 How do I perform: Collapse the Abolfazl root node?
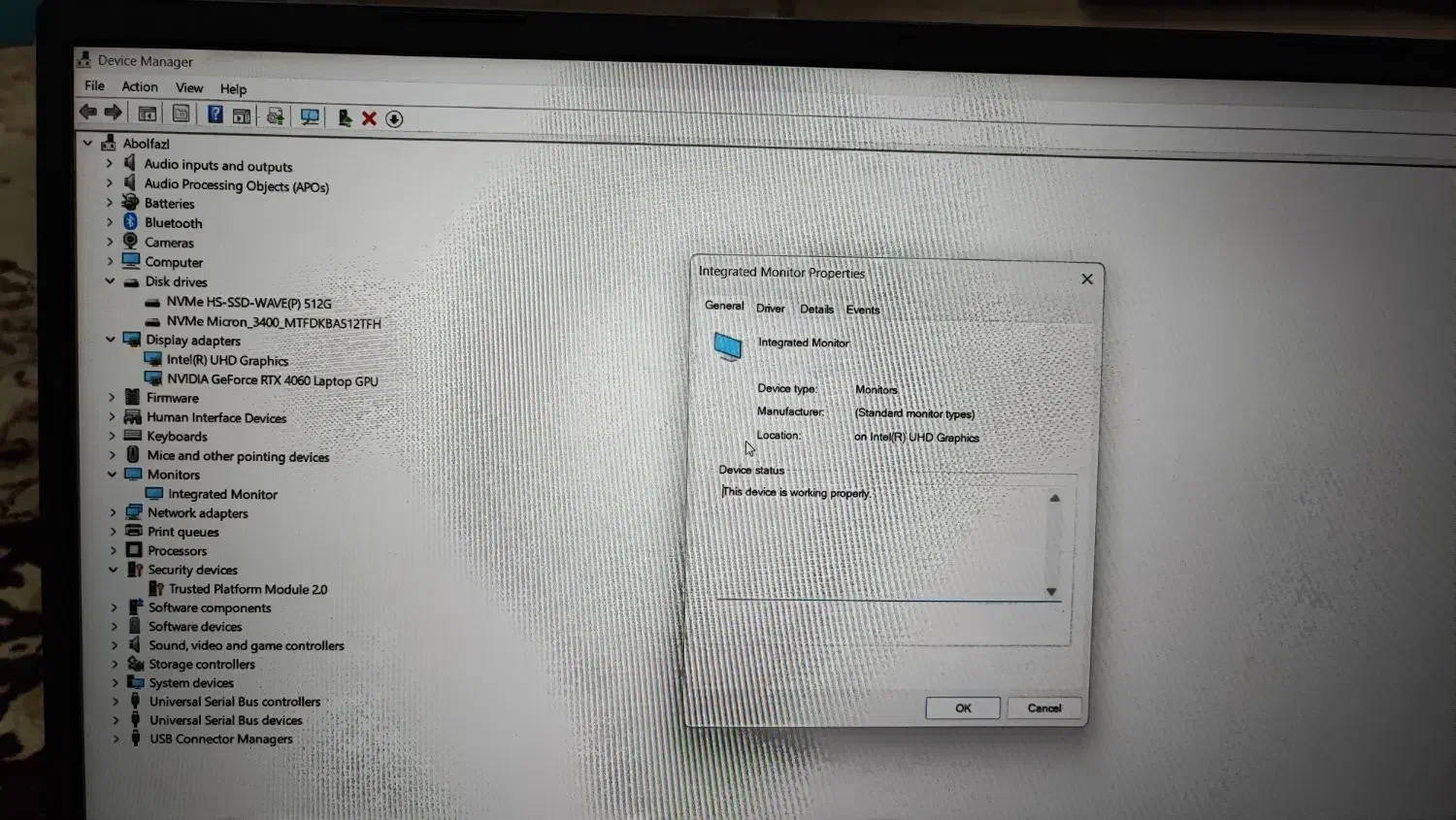(87, 143)
